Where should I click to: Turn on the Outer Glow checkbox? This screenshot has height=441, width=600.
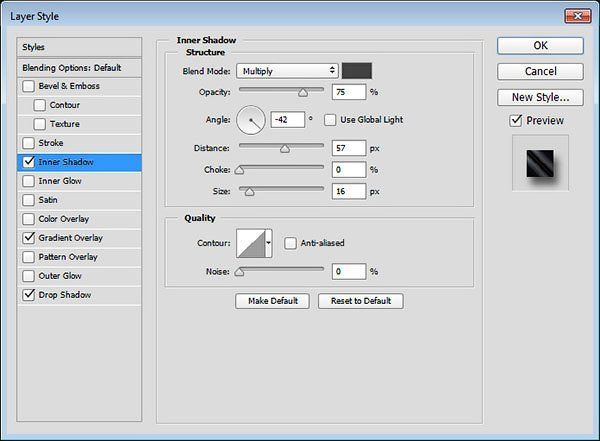(x=28, y=276)
